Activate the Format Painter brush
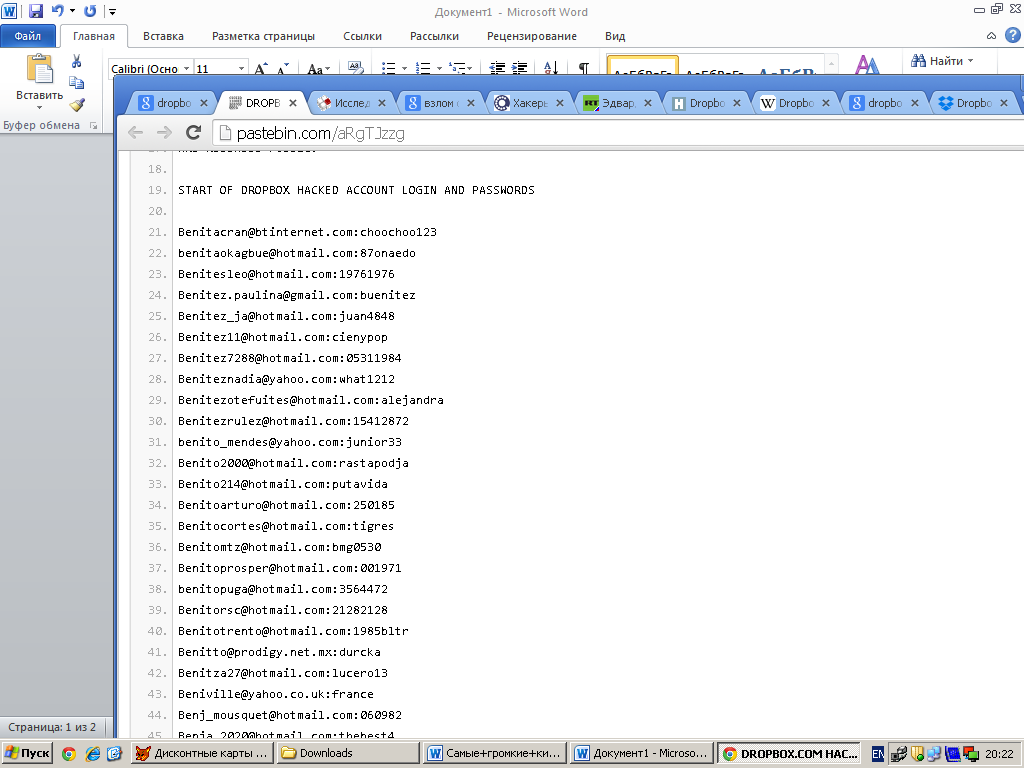Viewport: 1024px width, 768px height. (77, 104)
